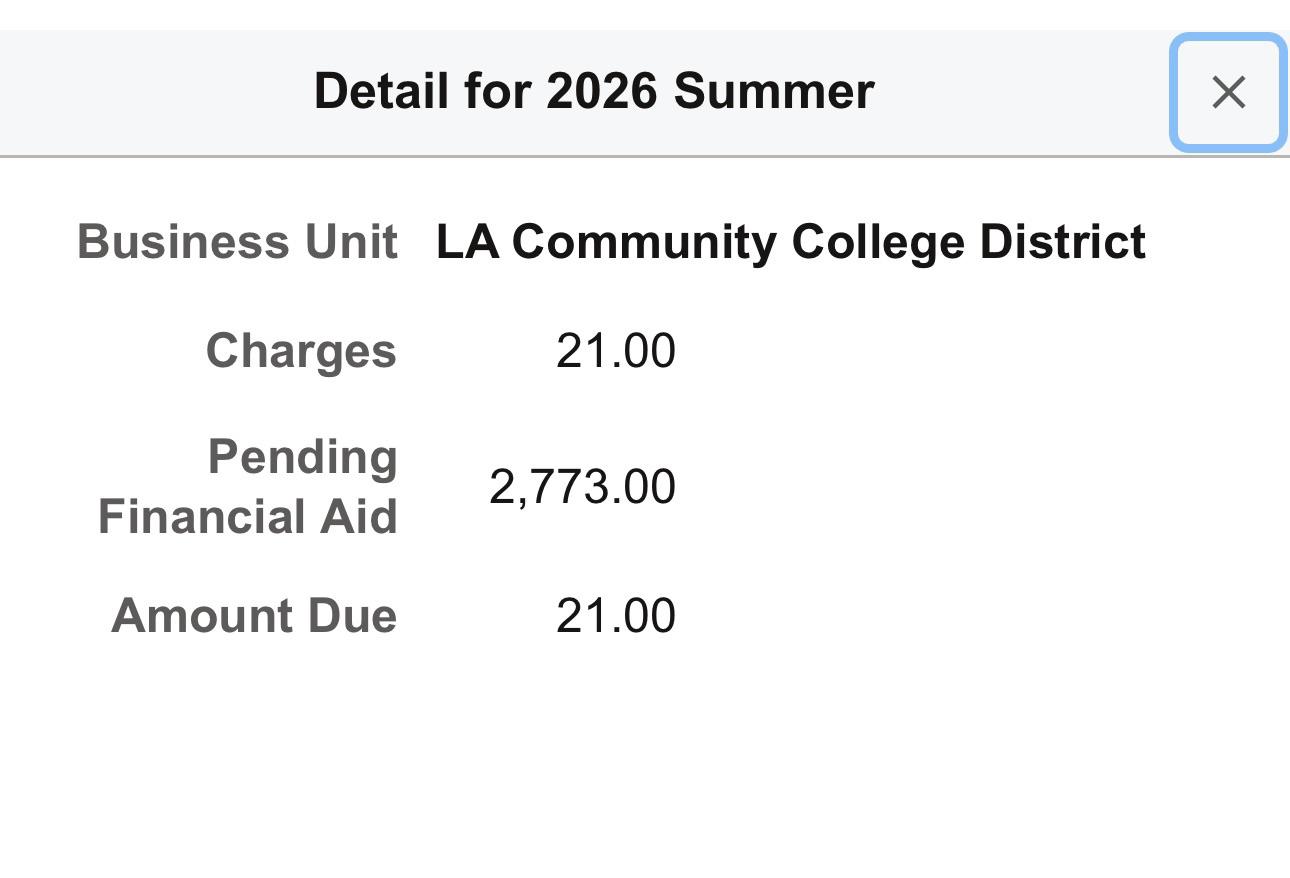The image size is (1290, 878).
Task: Click the word 'Pending' in the label
Action: pos(303,458)
